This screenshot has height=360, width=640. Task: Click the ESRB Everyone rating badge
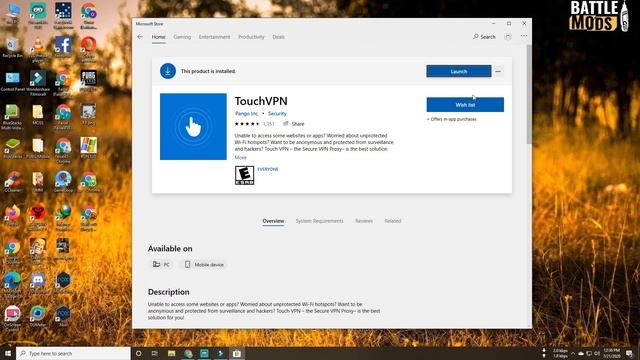[x=244, y=175]
